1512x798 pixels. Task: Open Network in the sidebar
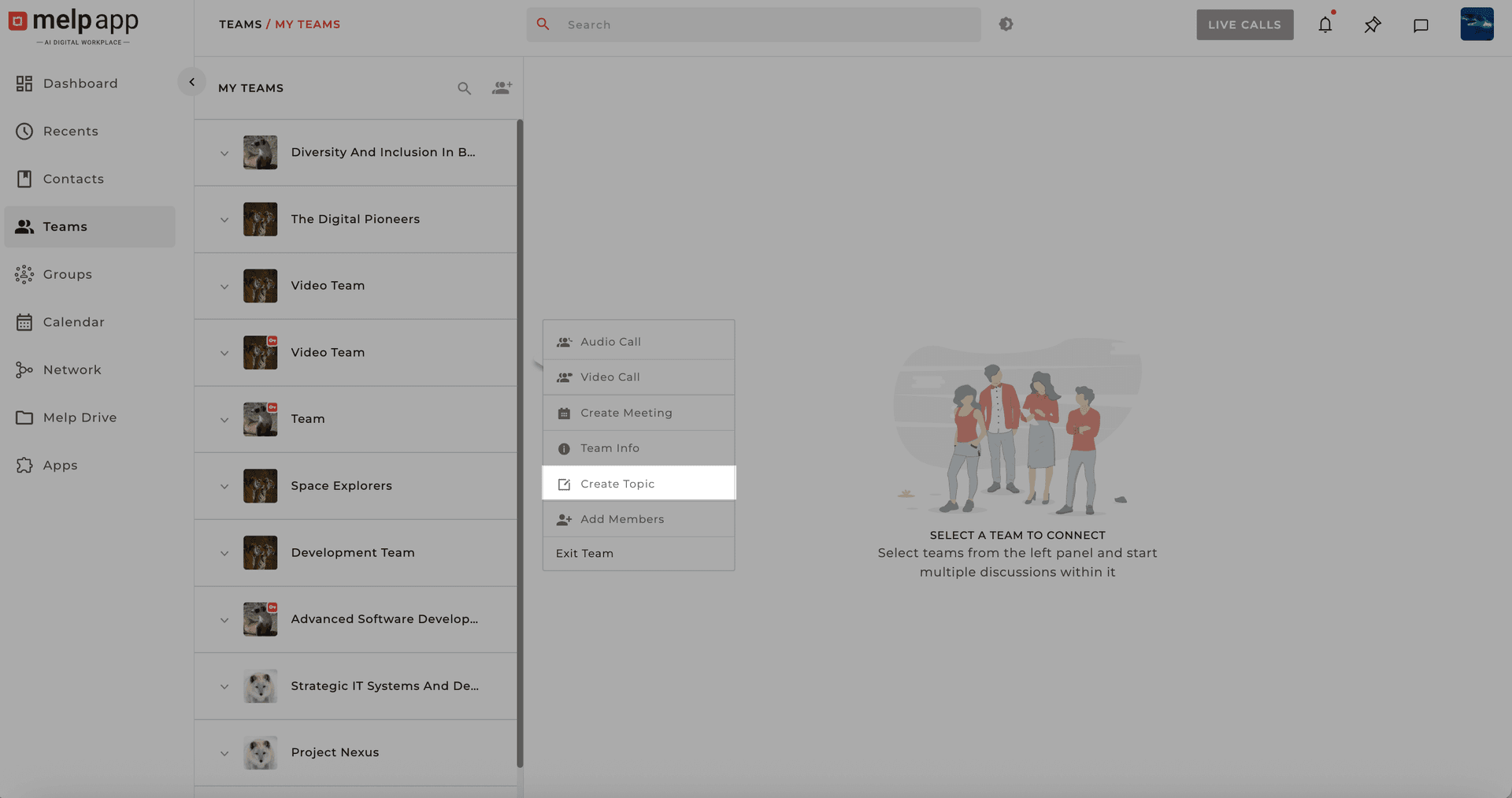(x=72, y=369)
